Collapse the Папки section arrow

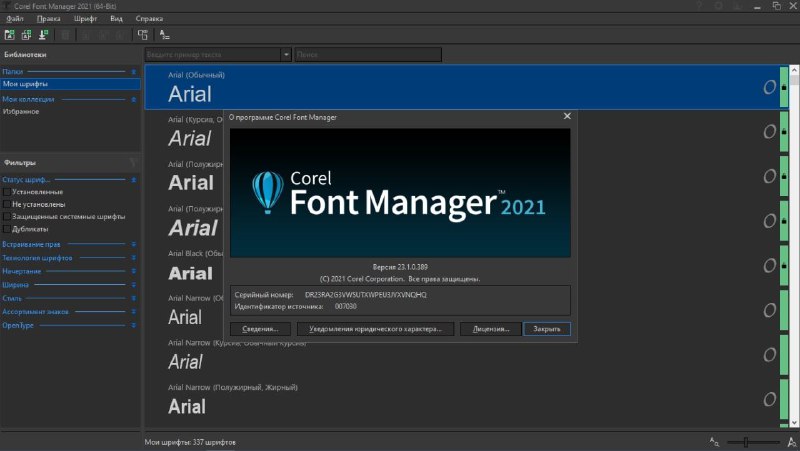point(134,72)
